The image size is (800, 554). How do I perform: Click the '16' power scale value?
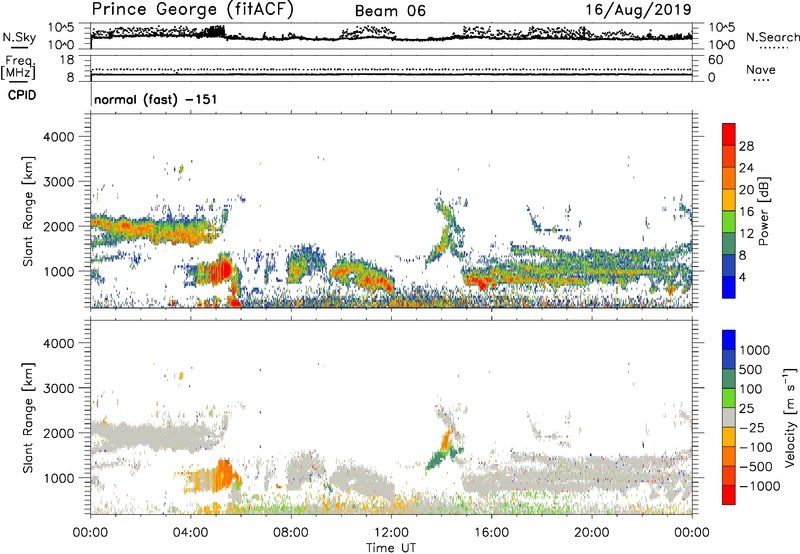[746, 212]
